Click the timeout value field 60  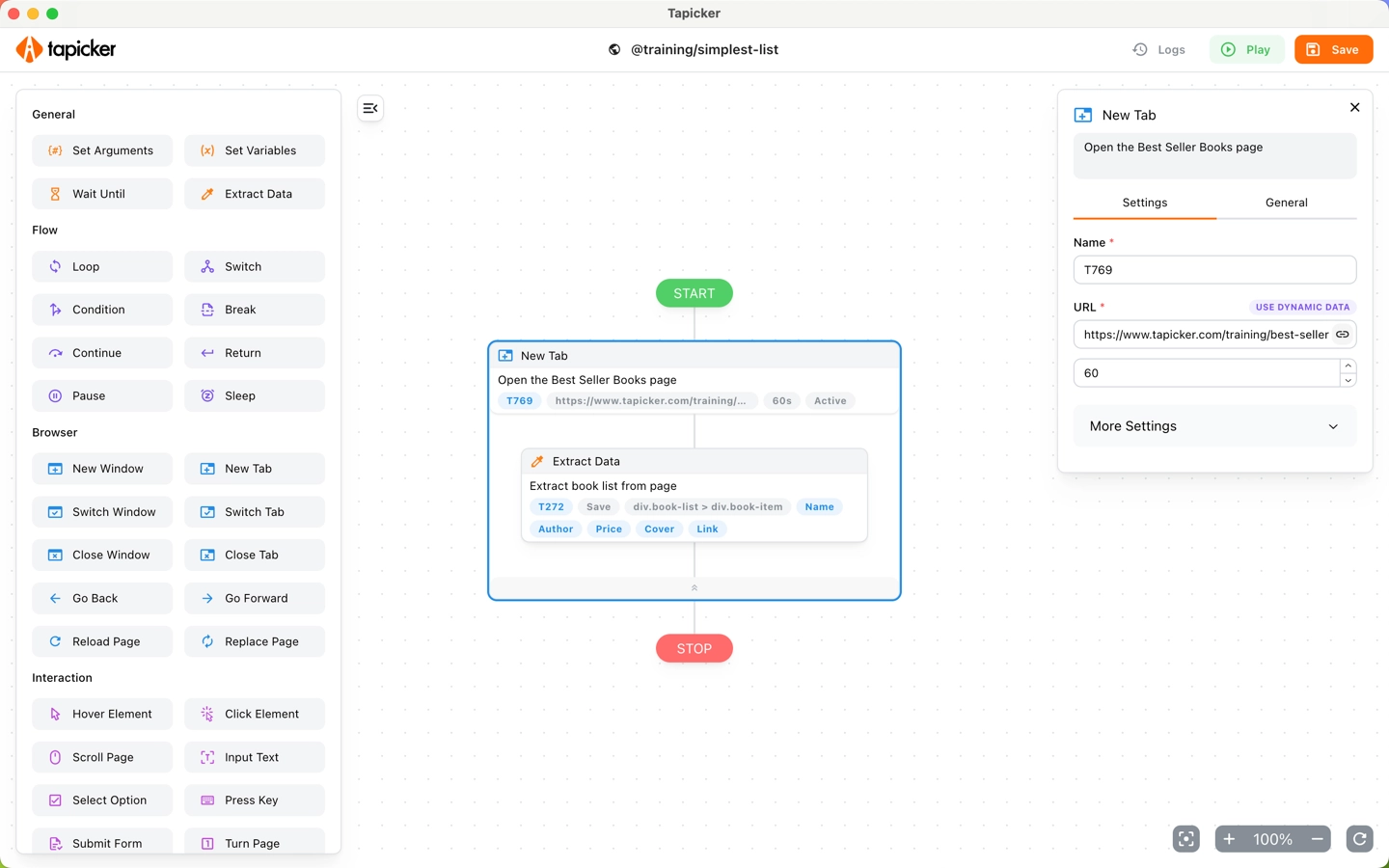[x=1206, y=373]
